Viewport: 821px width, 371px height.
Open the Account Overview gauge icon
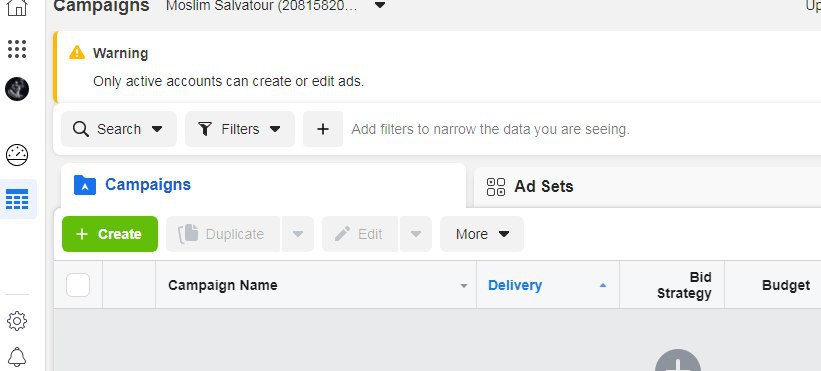[17, 155]
